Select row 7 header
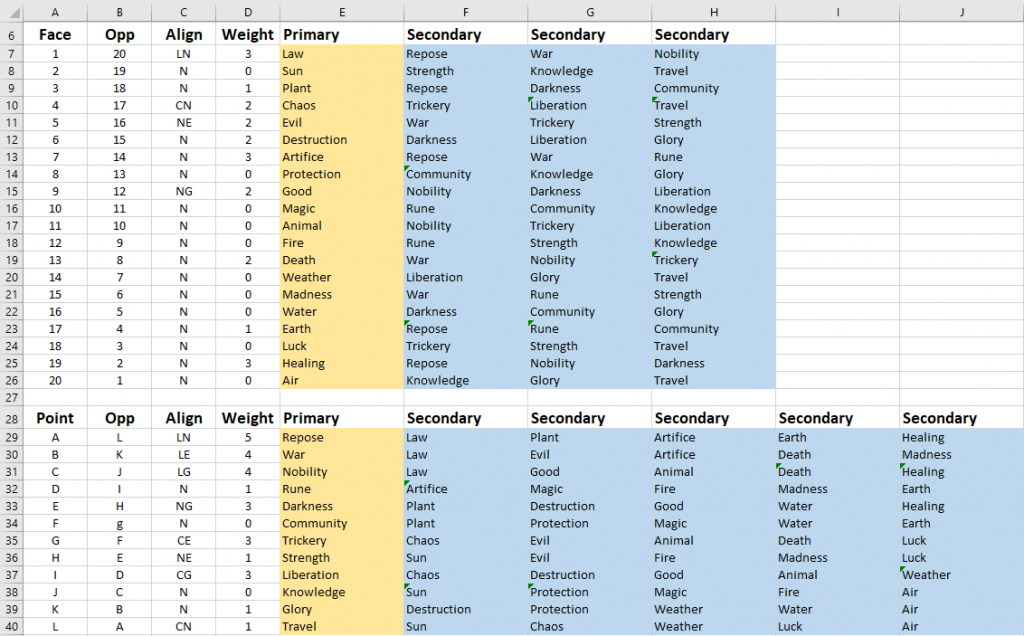Screen dimensions: 1024x636 [12, 54]
